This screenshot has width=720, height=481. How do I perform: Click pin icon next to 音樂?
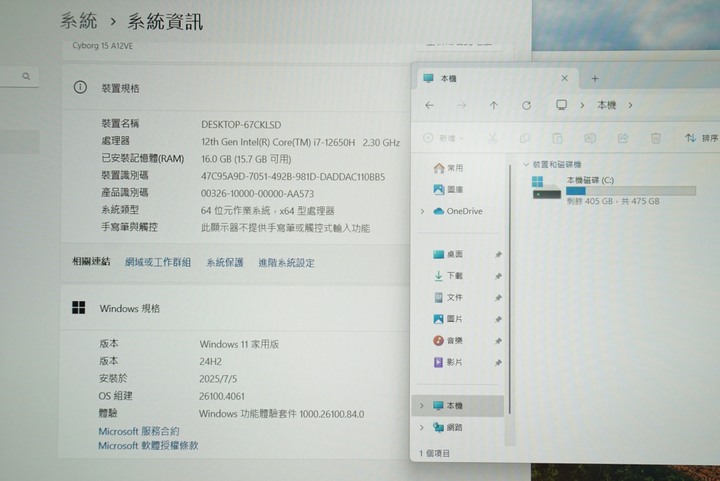[498, 341]
